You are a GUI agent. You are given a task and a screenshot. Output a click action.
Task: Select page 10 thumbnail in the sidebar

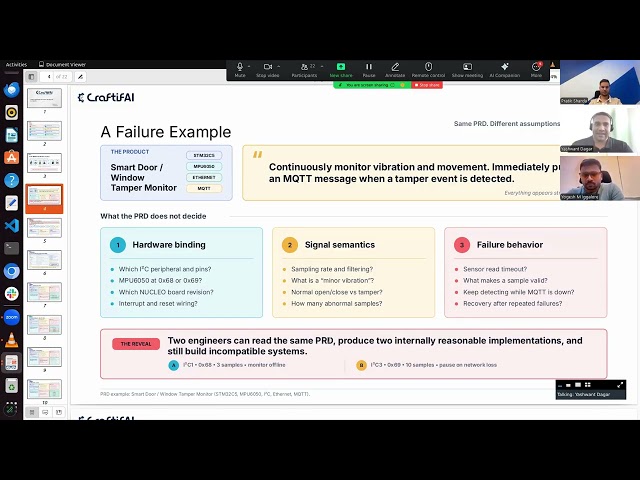(44, 389)
